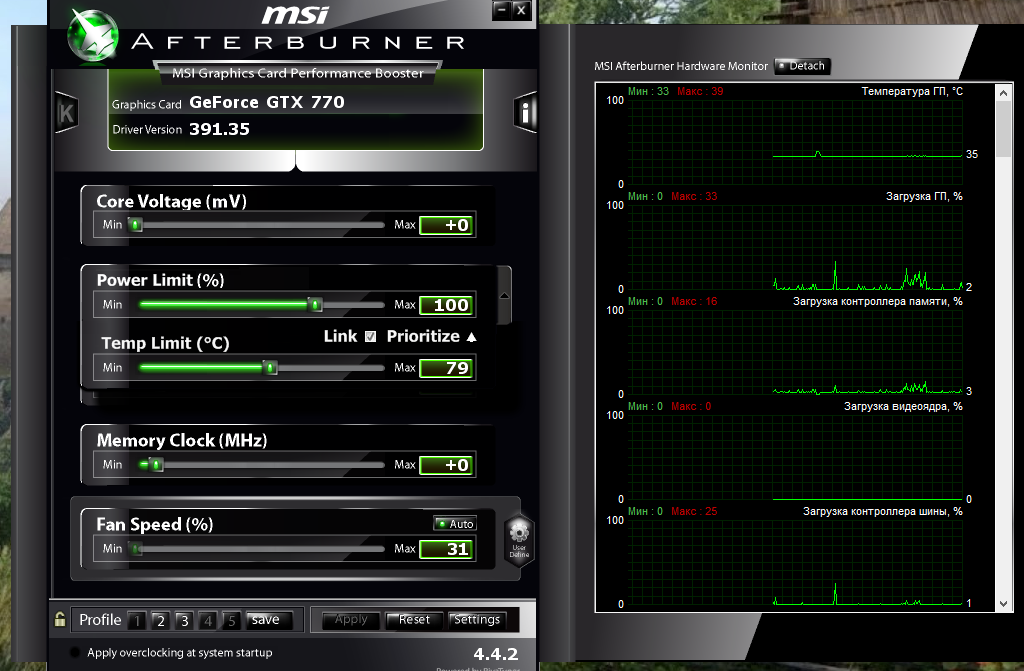Toggle Auto fan speed control
1024x671 pixels.
click(455, 524)
